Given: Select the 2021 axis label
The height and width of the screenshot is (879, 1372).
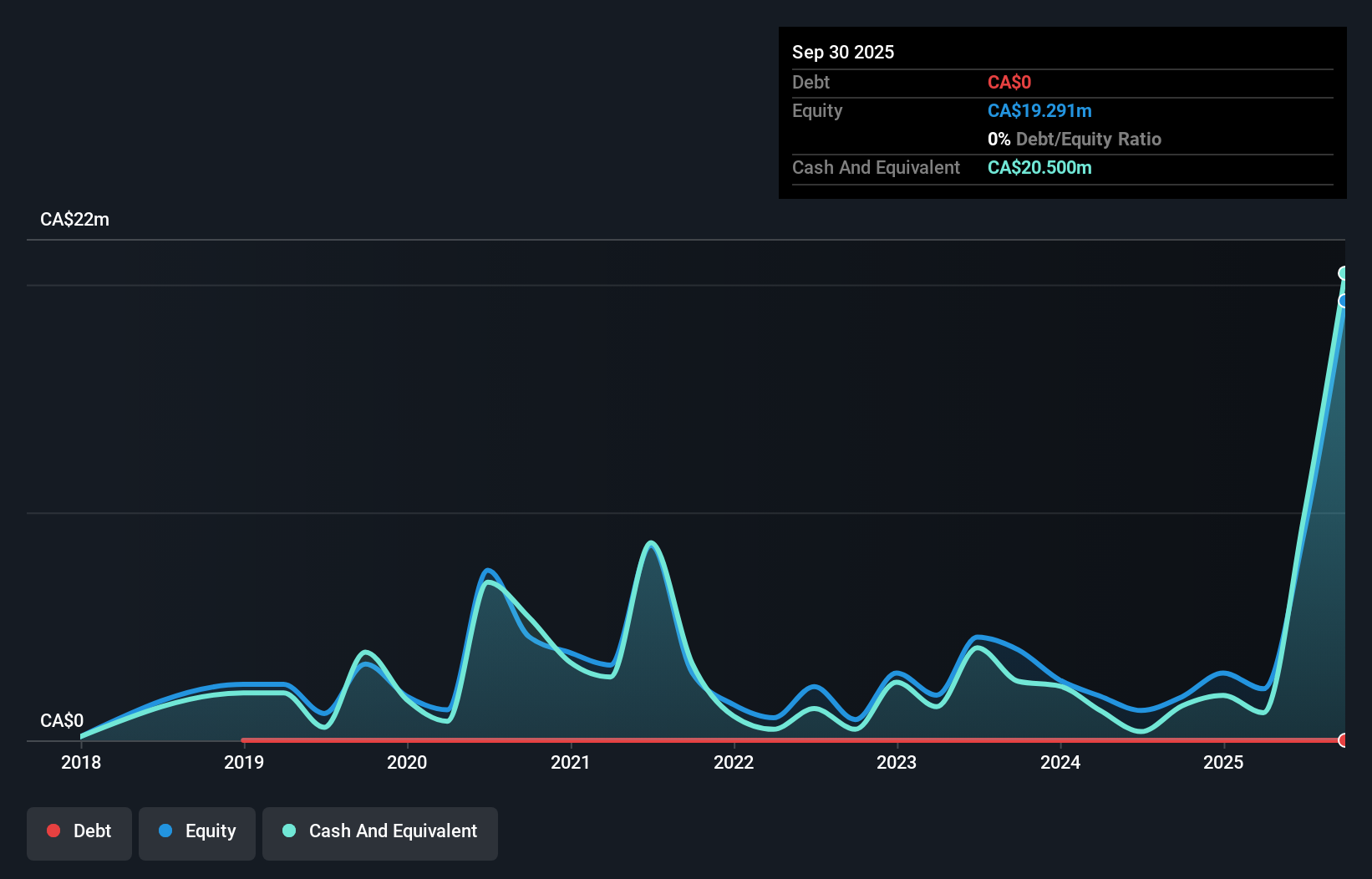Looking at the screenshot, I should click(x=571, y=762).
